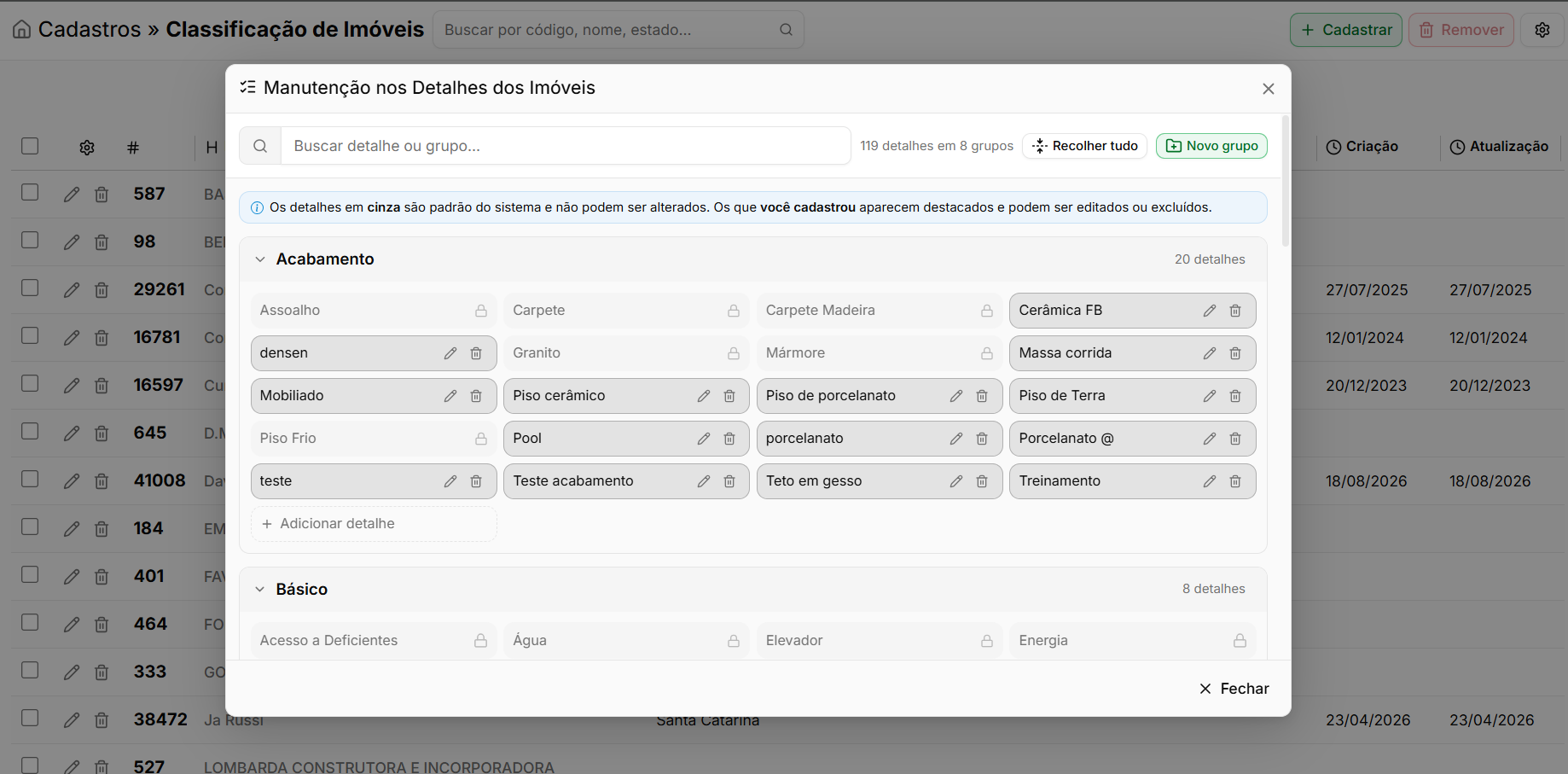Edit row 587 with pencil icon
The width and height of the screenshot is (1568, 774).
click(72, 195)
